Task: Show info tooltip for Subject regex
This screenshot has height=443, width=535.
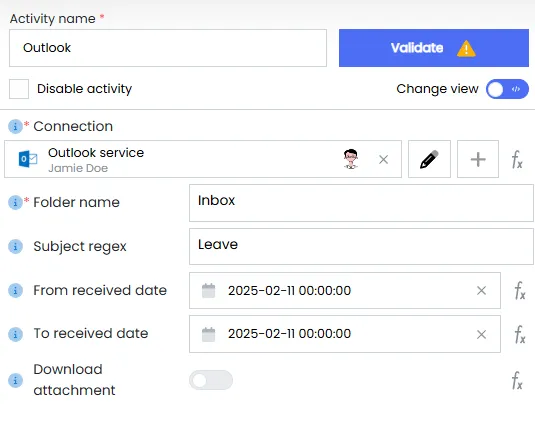Action: 15,246
